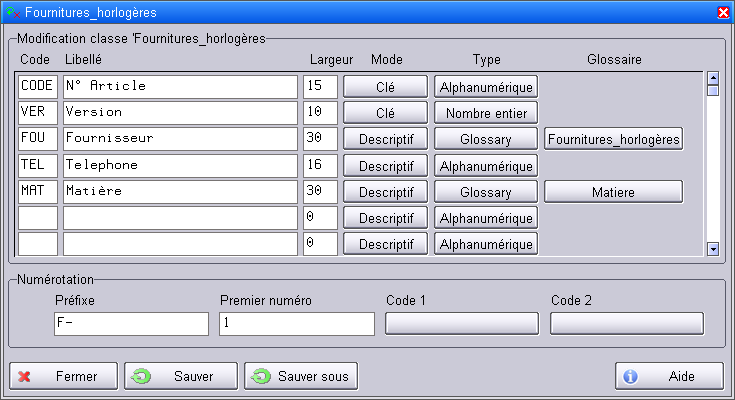Click the scrollbar down arrow

tap(713, 249)
